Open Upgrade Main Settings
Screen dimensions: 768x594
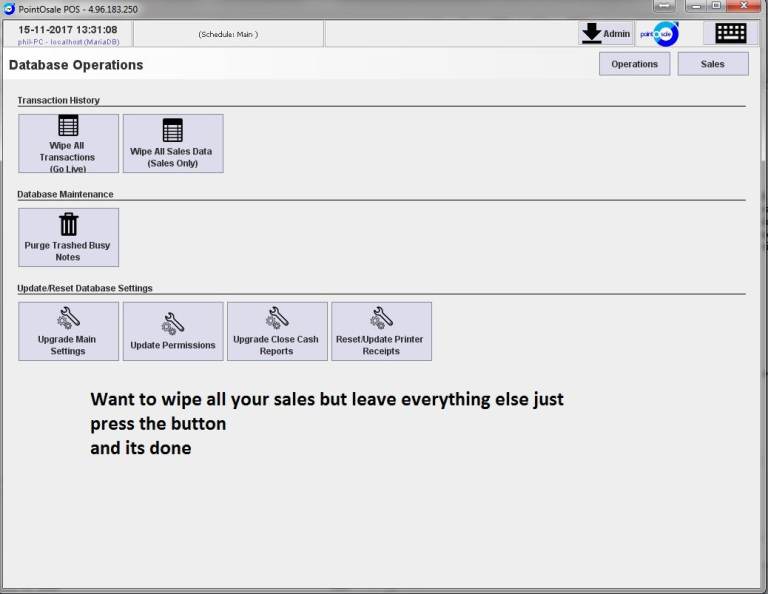click(x=68, y=331)
